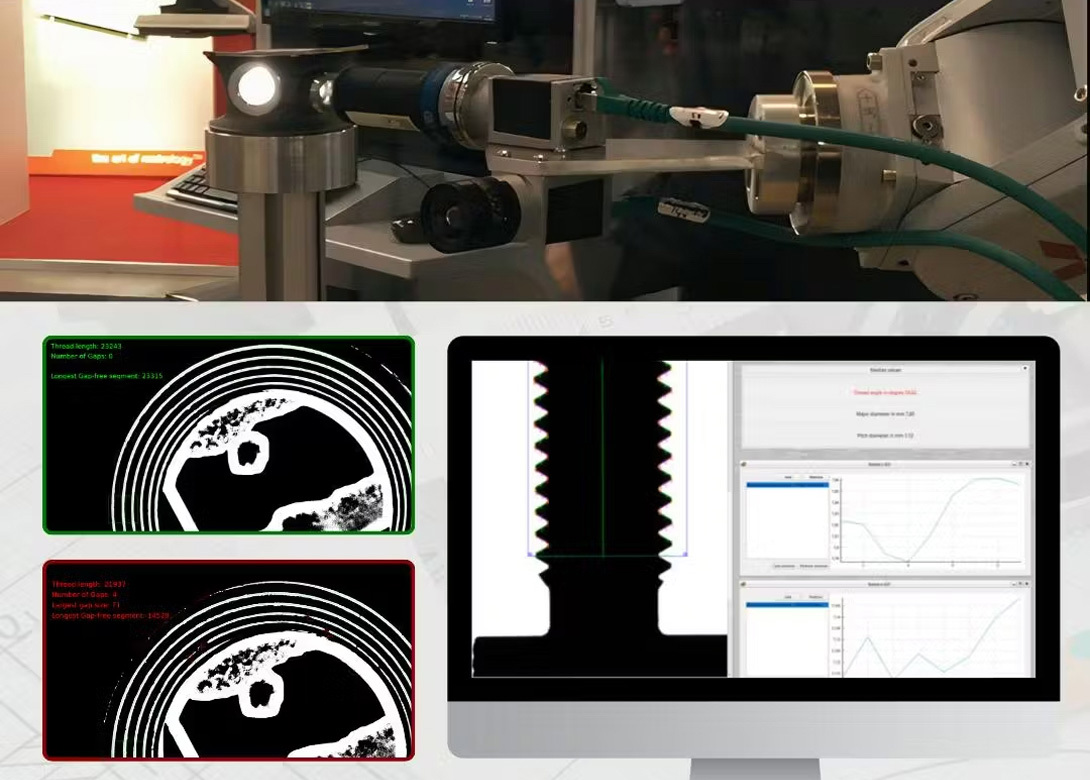Click the "Major diameter in mm" result line
1090x780 pixels.
pos(886,414)
